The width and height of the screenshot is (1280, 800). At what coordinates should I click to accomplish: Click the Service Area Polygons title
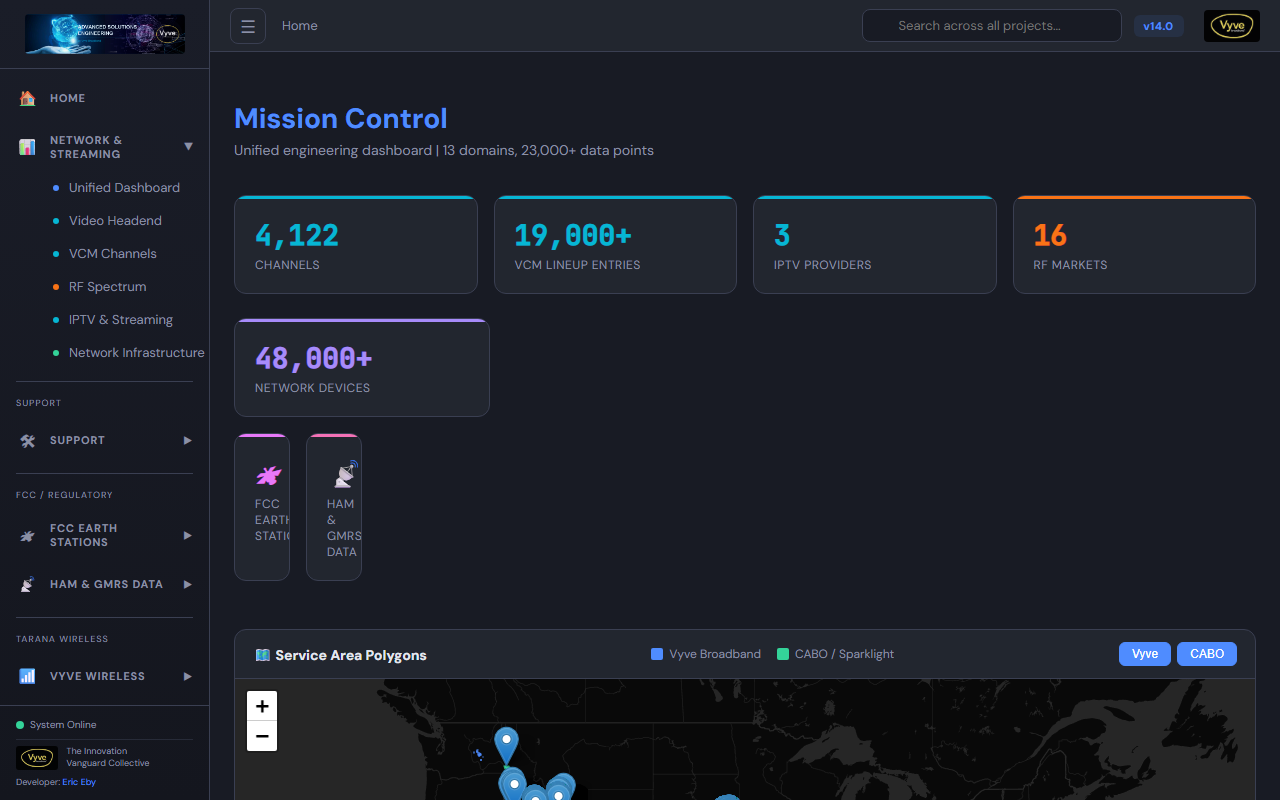[351, 655]
